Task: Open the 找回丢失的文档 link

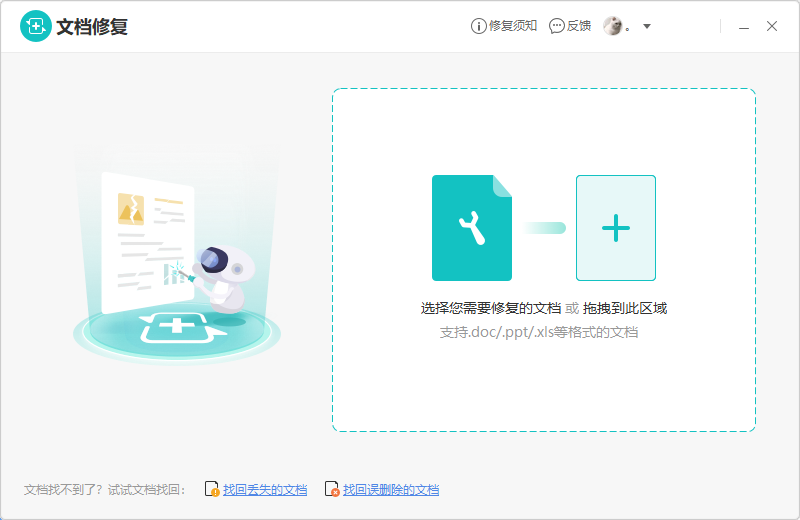Action: (265, 490)
